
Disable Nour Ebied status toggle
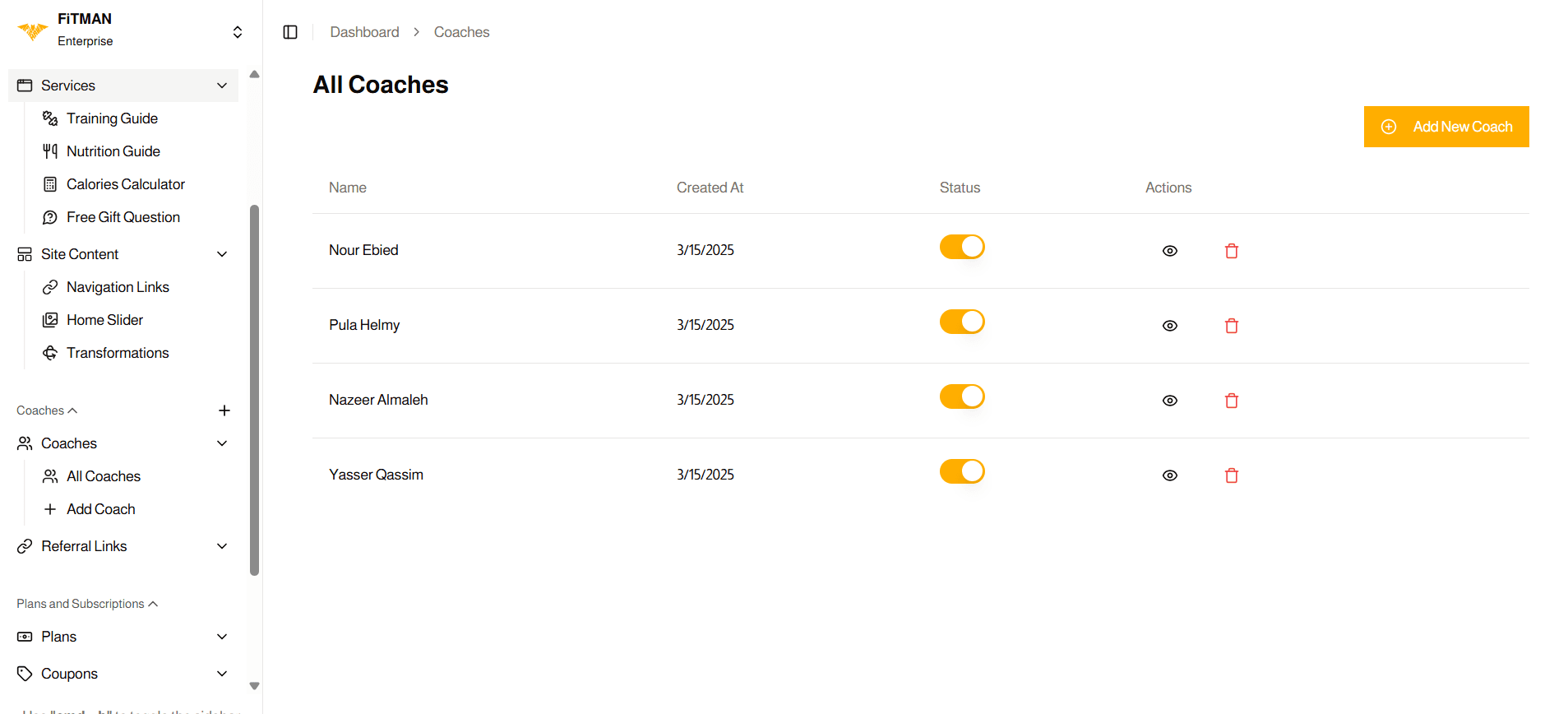[962, 247]
